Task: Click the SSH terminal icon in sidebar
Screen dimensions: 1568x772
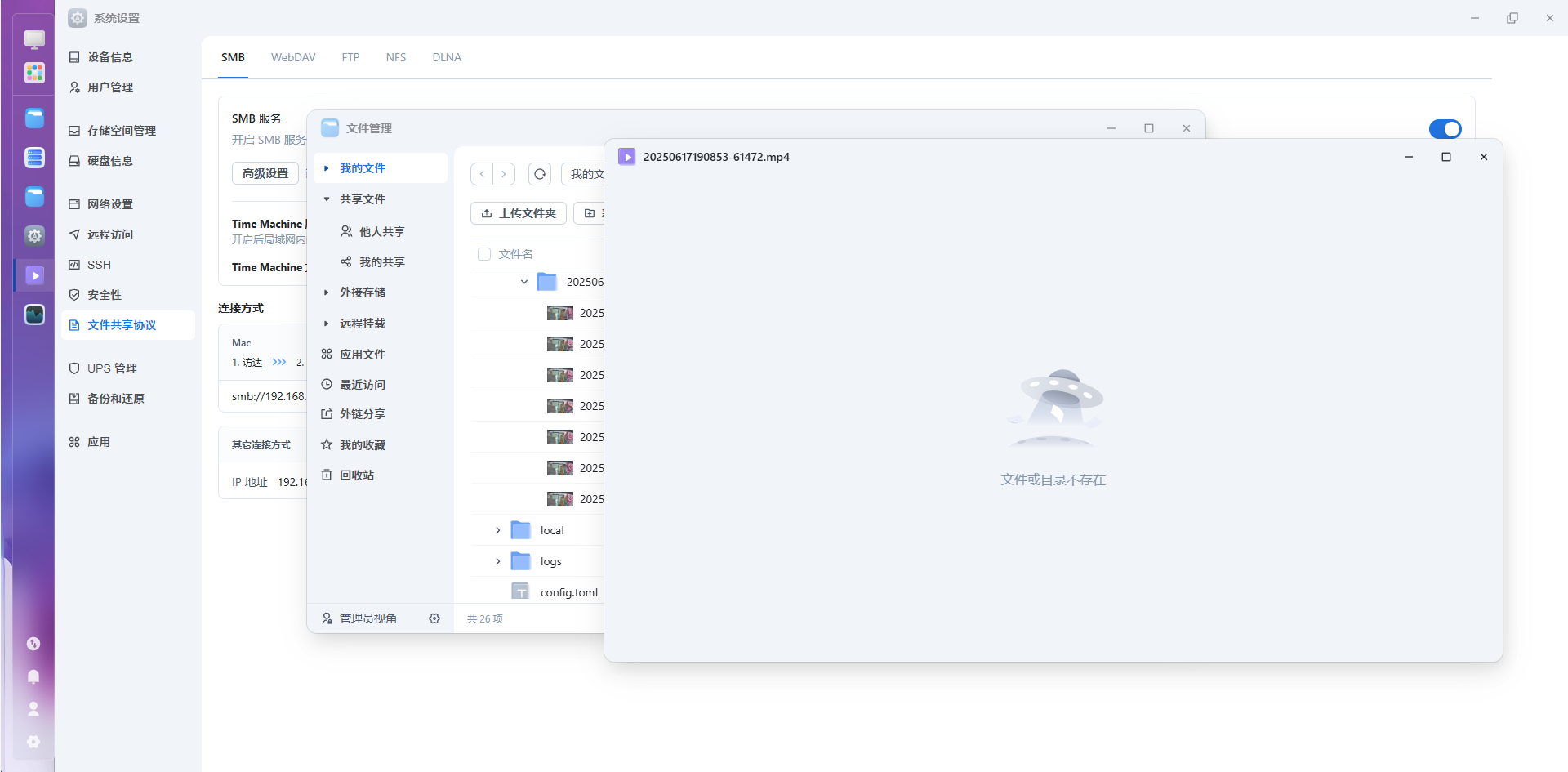Action: (x=74, y=265)
